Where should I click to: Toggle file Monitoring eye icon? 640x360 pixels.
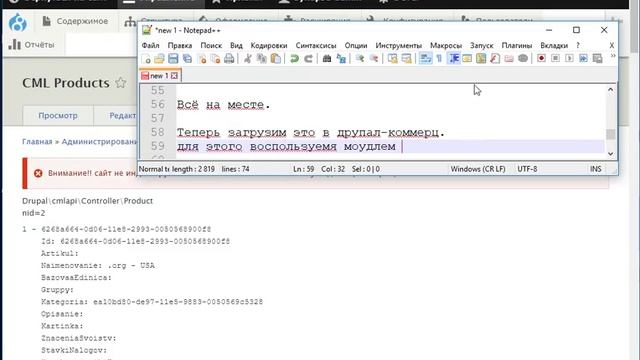point(523,58)
